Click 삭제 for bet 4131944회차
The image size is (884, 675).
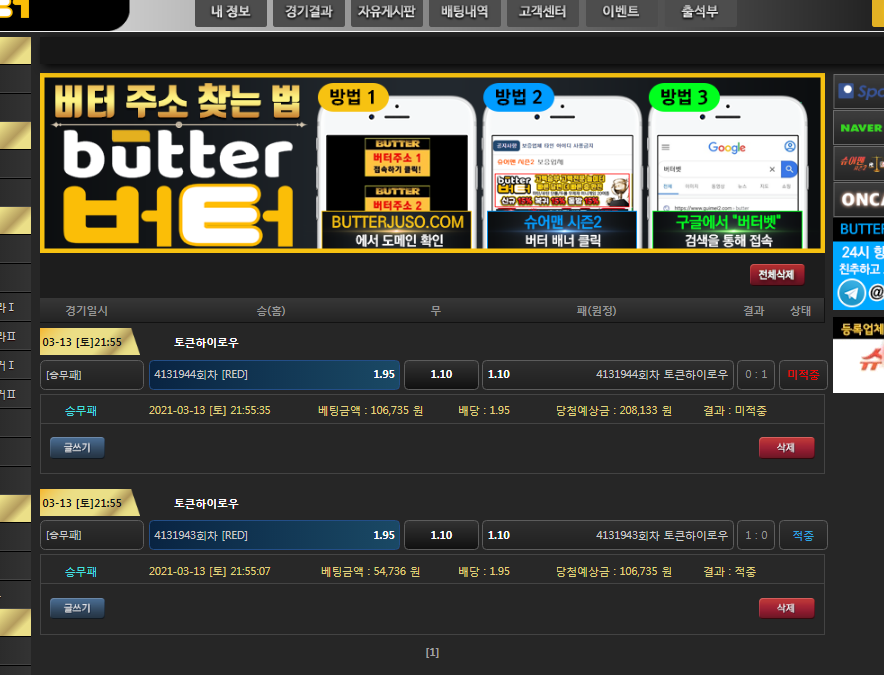[x=786, y=448]
